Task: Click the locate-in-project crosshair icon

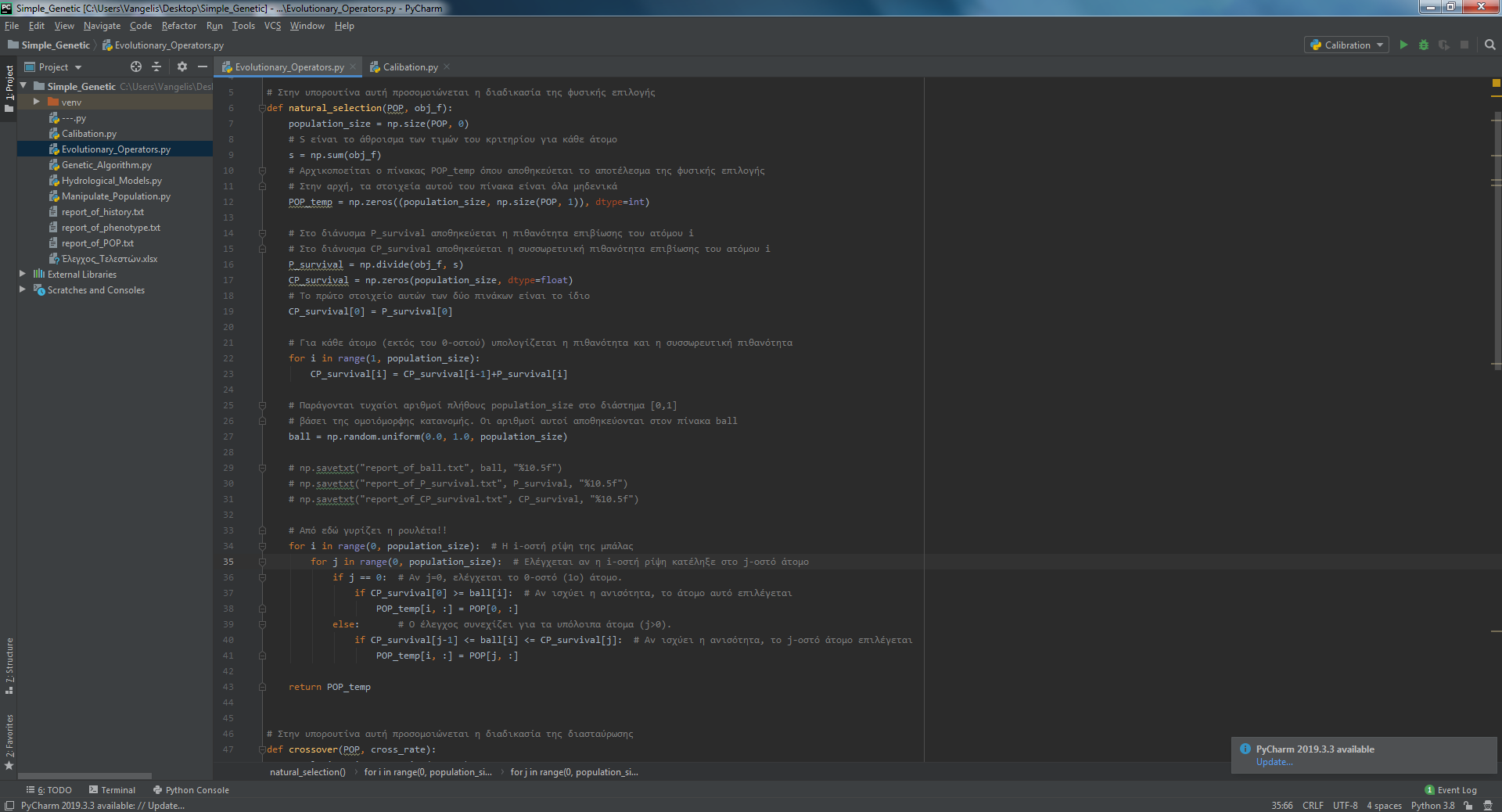Action: tap(136, 67)
